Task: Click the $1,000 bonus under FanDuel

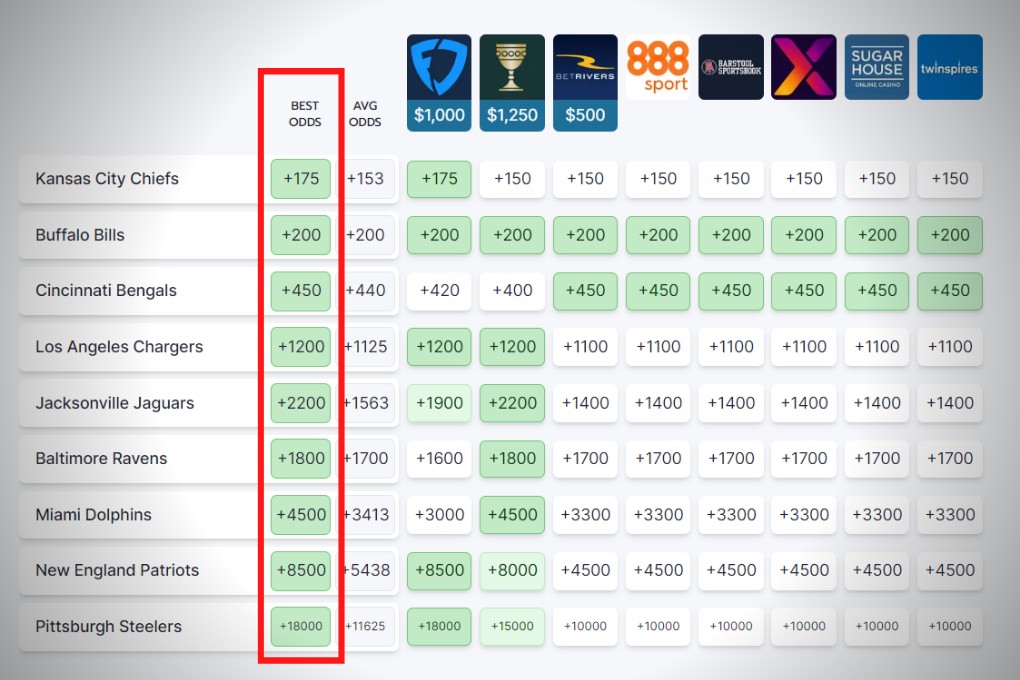Action: pos(439,115)
